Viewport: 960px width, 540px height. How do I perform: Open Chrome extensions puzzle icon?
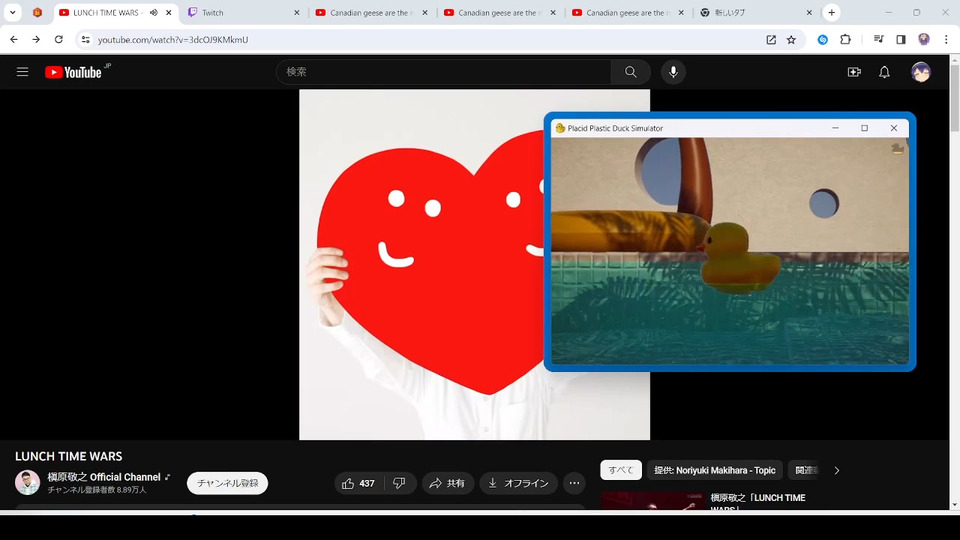click(x=846, y=39)
